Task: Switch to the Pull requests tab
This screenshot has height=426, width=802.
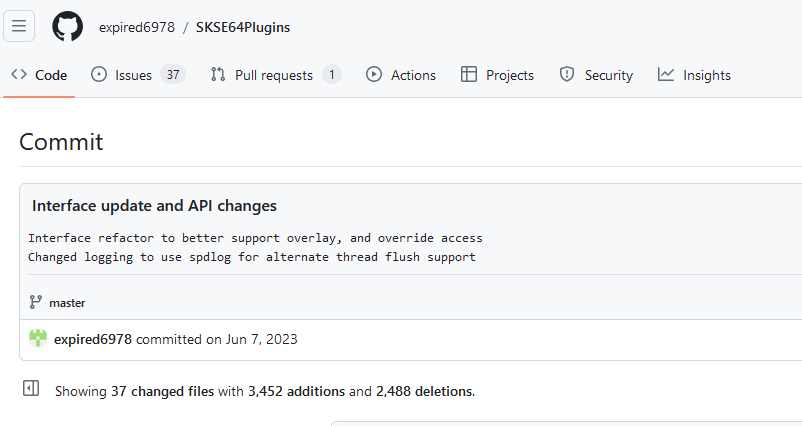Action: point(274,75)
